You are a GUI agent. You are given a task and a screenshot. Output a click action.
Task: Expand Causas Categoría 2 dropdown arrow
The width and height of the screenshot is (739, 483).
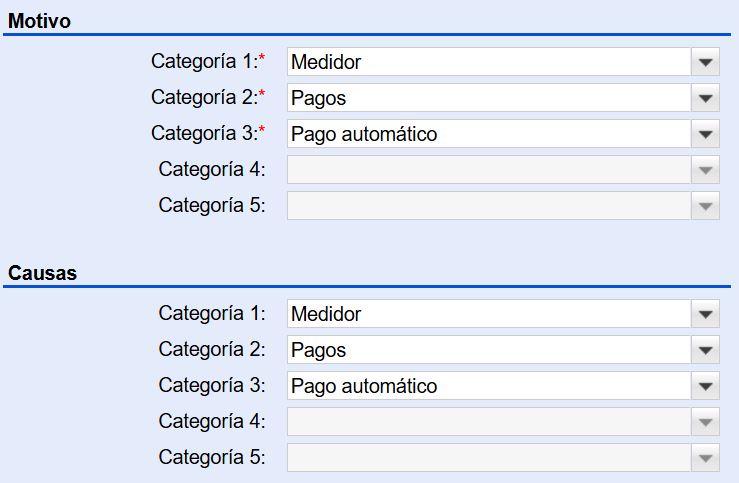click(x=705, y=350)
